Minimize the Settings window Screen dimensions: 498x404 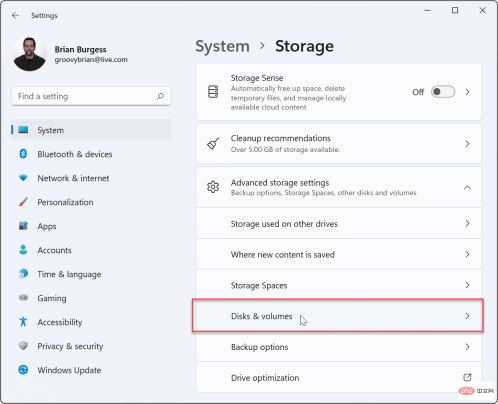click(x=427, y=11)
